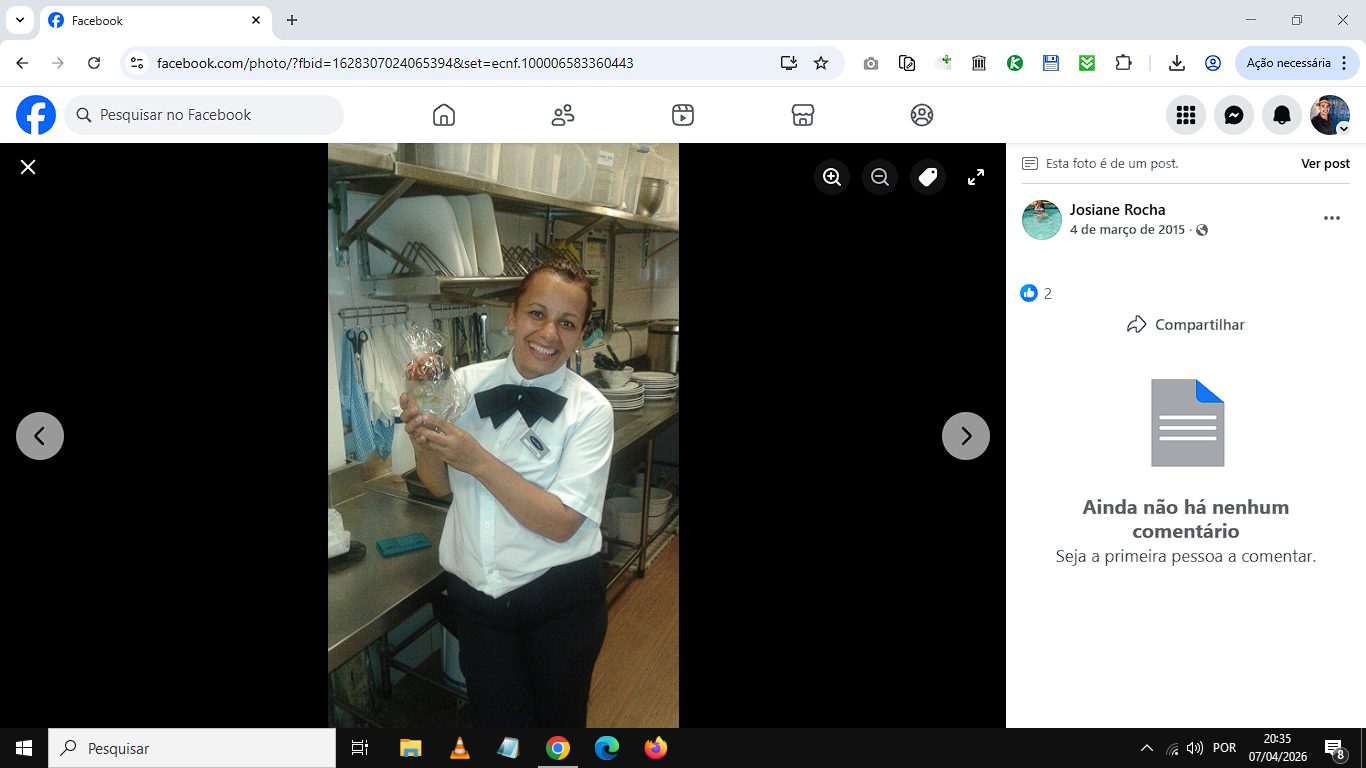The width and height of the screenshot is (1366, 768).
Task: Open post options three-dot menu
Action: tap(1331, 218)
